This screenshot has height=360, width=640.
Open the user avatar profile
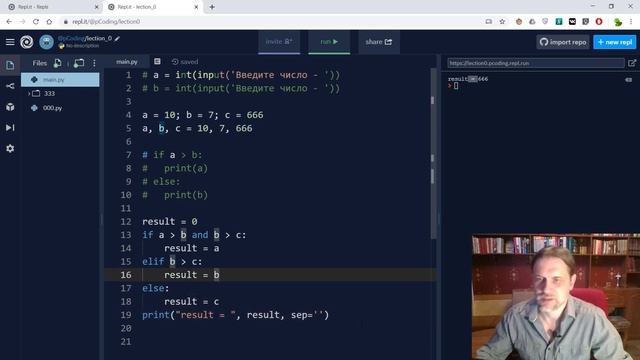[x=46, y=42]
